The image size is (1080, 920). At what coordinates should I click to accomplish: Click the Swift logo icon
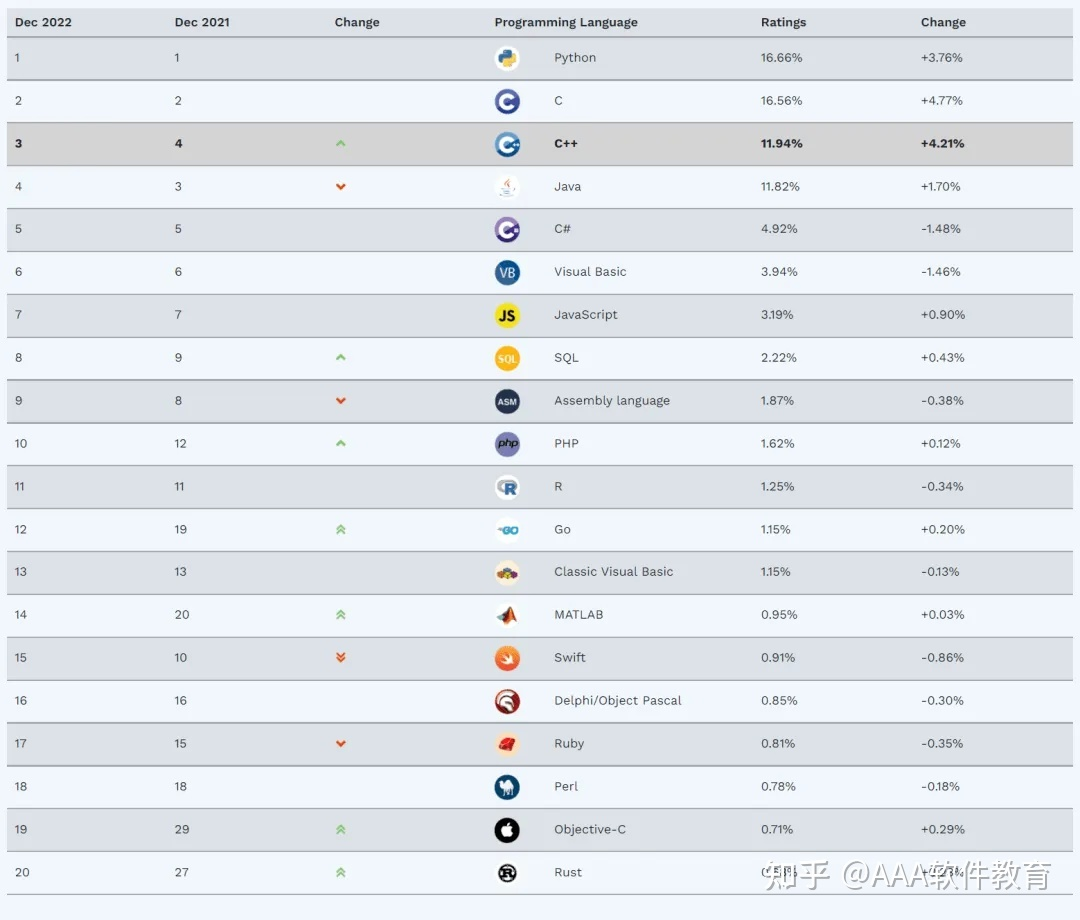tap(507, 658)
